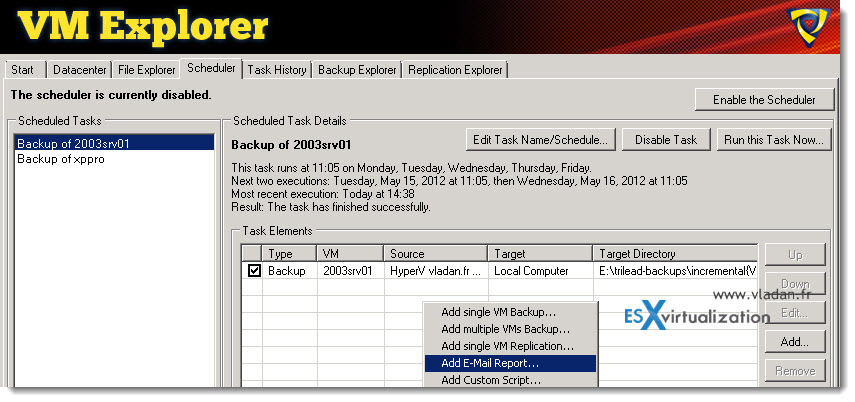
Task: Select Backup of xppro scheduled task
Action: click(x=114, y=159)
